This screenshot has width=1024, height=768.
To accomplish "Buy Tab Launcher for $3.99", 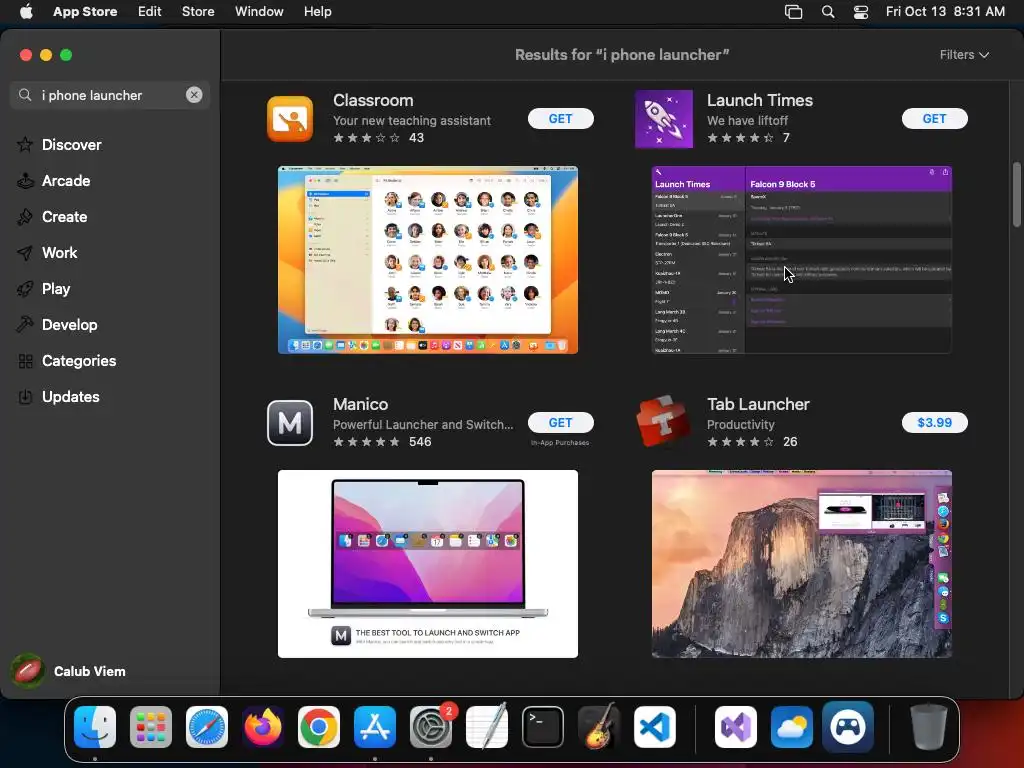I will coord(935,423).
